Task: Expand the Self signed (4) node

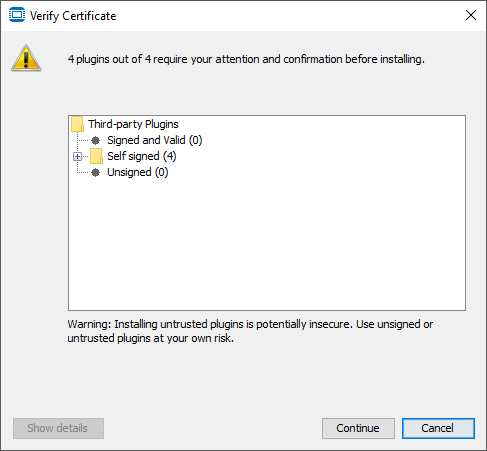Action: coord(77,156)
